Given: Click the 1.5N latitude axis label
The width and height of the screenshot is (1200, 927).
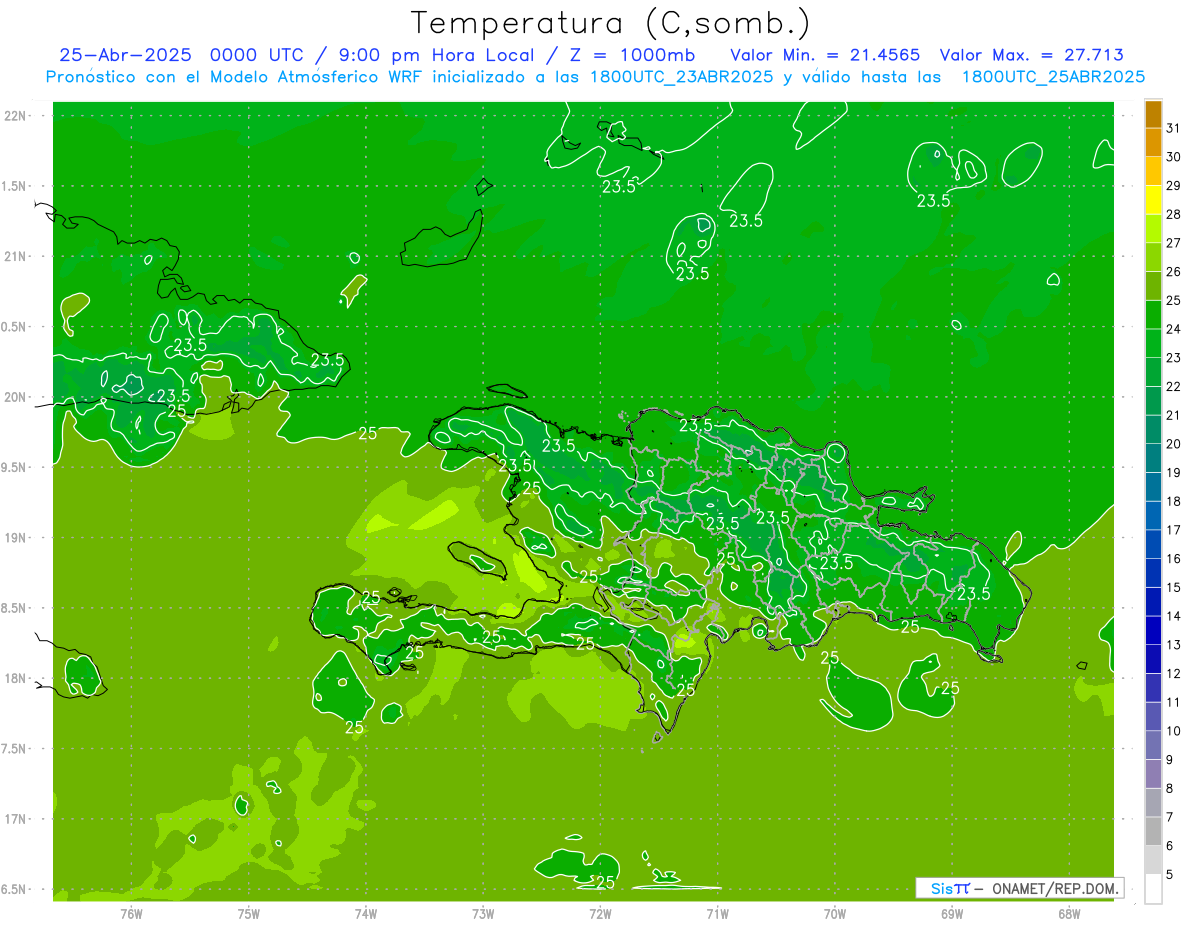Looking at the screenshot, I should [15, 187].
